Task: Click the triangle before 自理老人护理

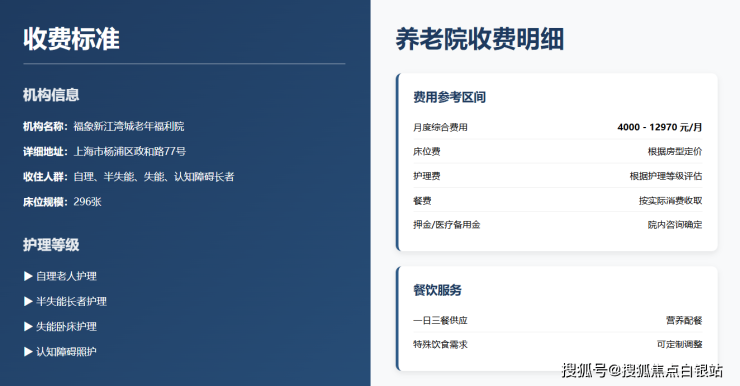Action: (x=28, y=276)
